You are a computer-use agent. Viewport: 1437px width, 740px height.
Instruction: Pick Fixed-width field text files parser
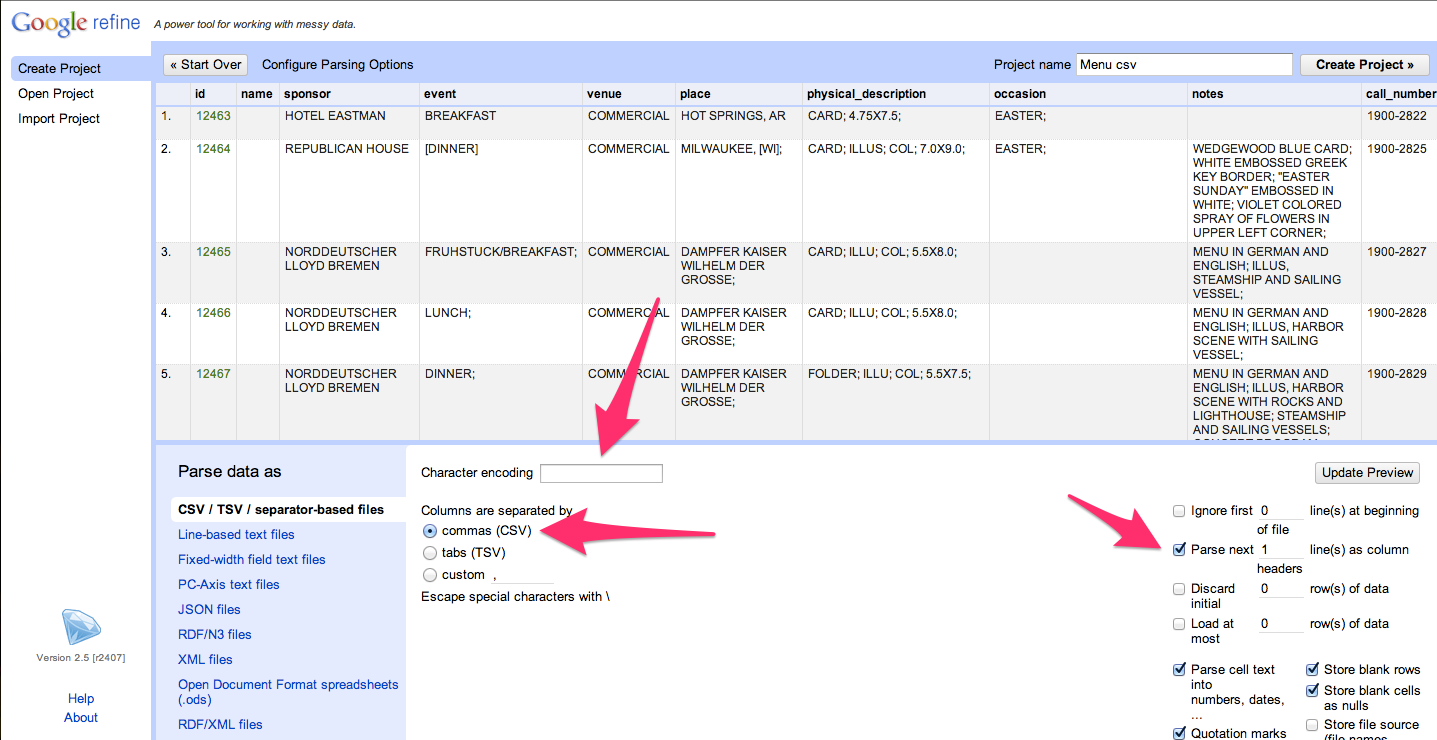[x=252, y=560]
